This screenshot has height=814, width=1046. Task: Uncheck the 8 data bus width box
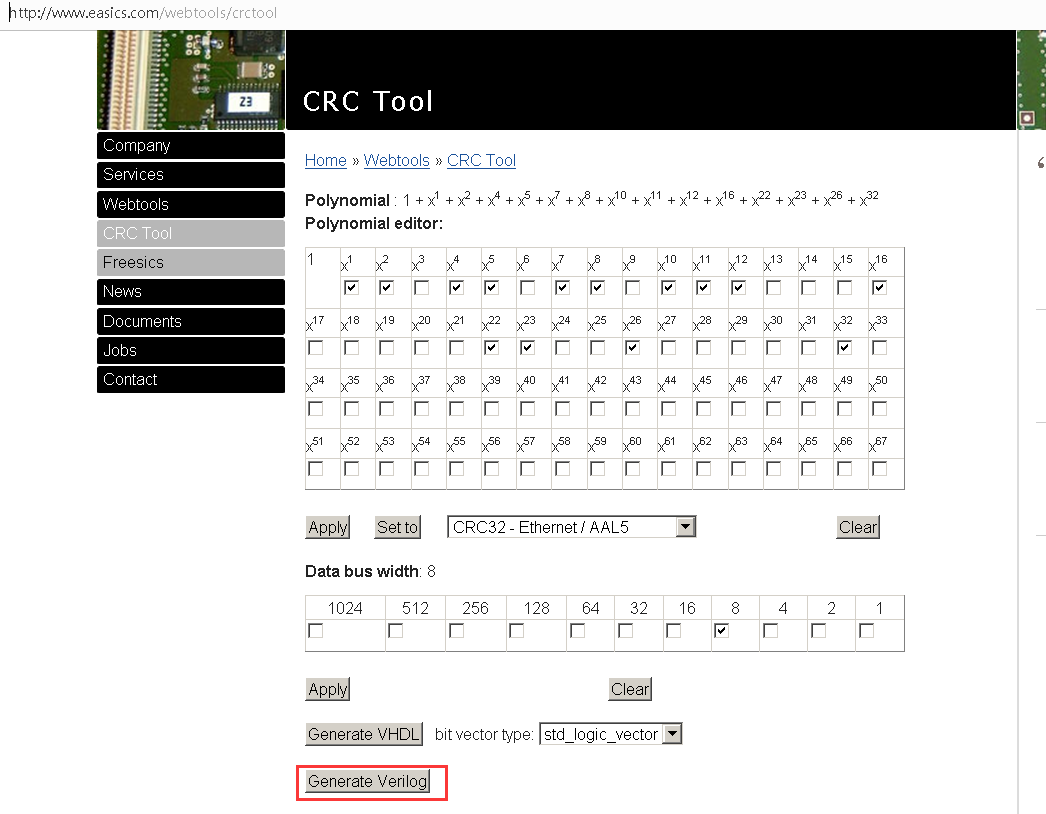pyautogui.click(x=721, y=631)
